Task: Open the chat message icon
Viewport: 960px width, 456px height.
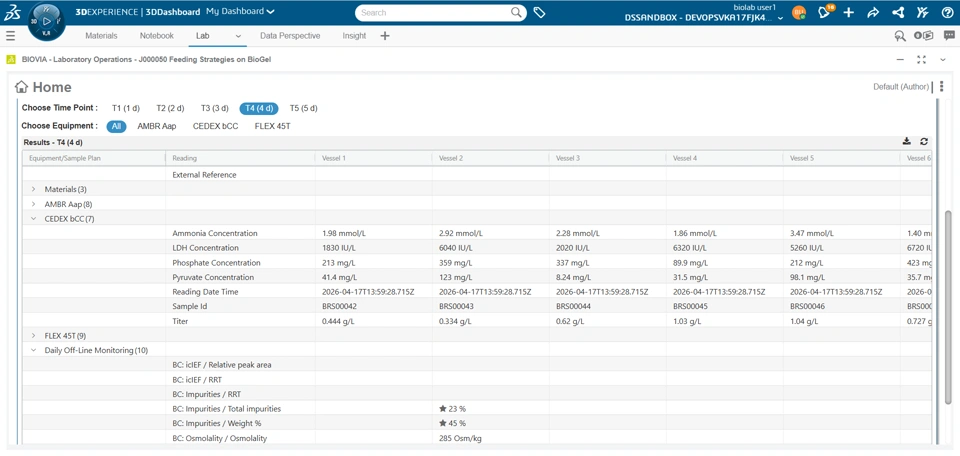Action: [x=949, y=36]
